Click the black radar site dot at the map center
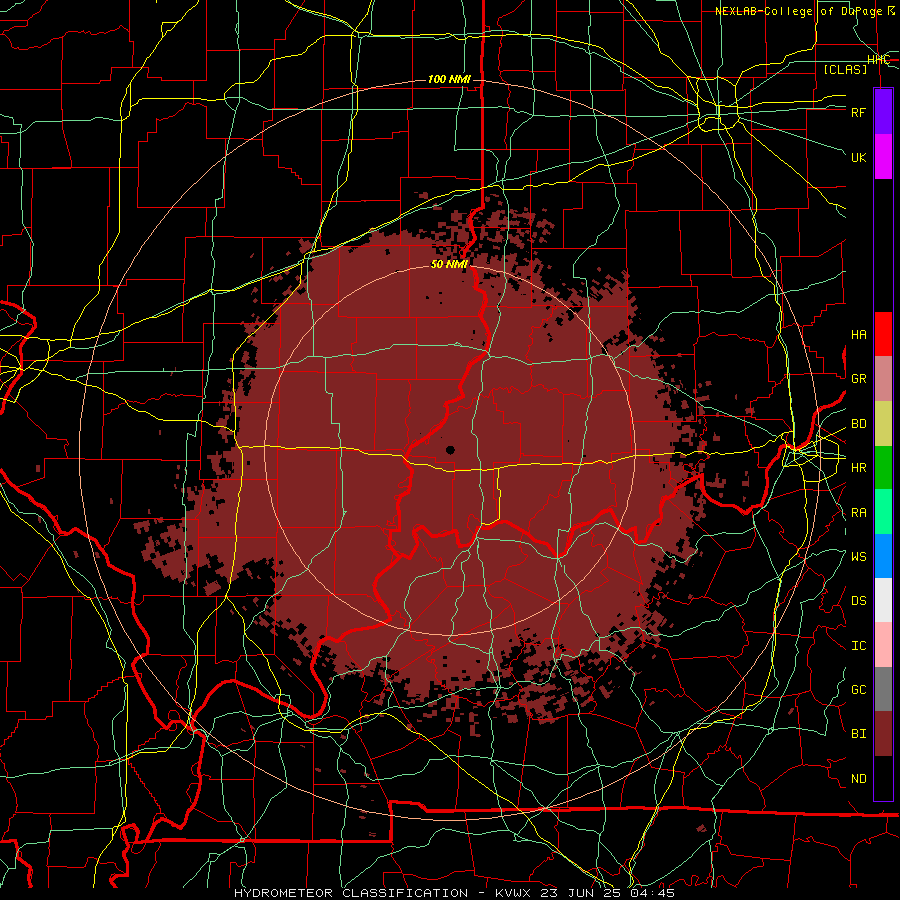Image resolution: width=900 pixels, height=900 pixels. (x=450, y=450)
